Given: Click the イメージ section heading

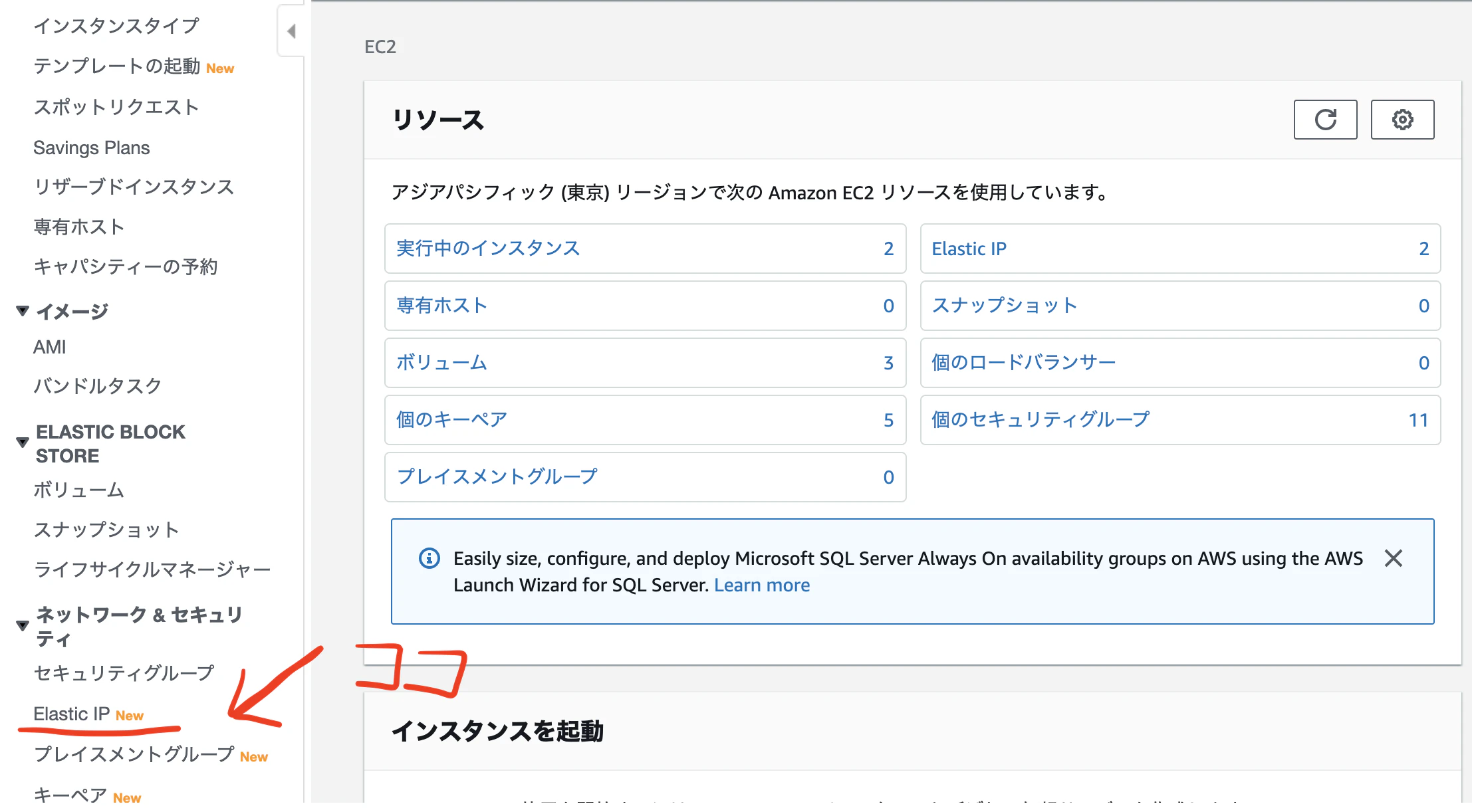Looking at the screenshot, I should coord(72,311).
